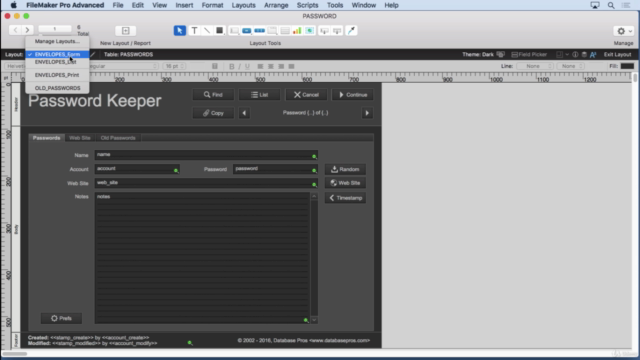The image size is (640, 360).
Task: Go to next layout arrow
Action: click(x=27, y=30)
